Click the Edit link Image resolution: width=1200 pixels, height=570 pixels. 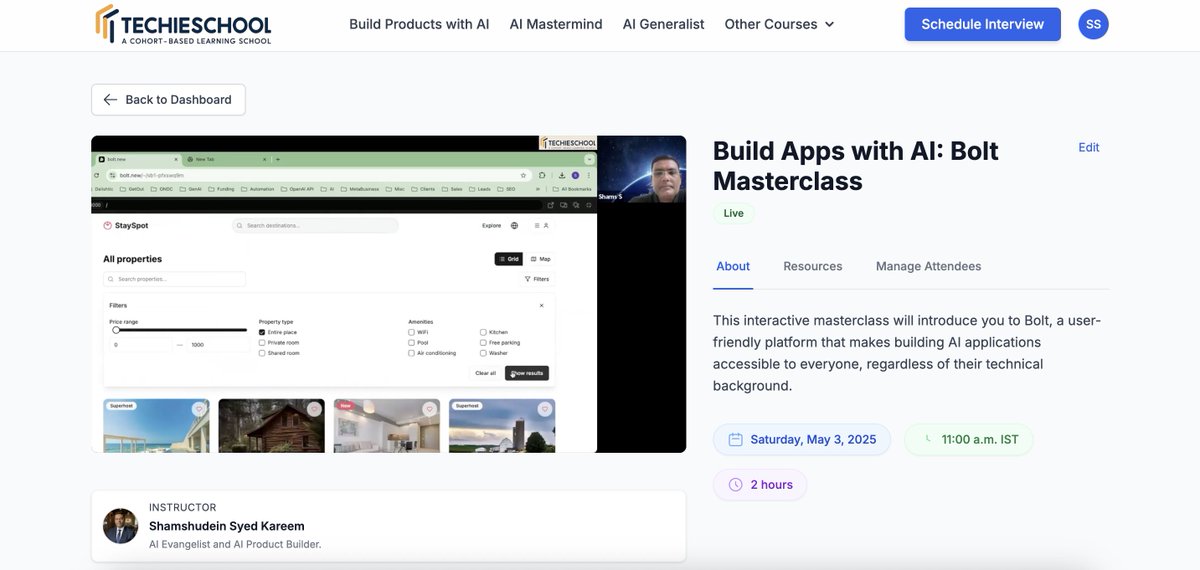click(x=1088, y=147)
